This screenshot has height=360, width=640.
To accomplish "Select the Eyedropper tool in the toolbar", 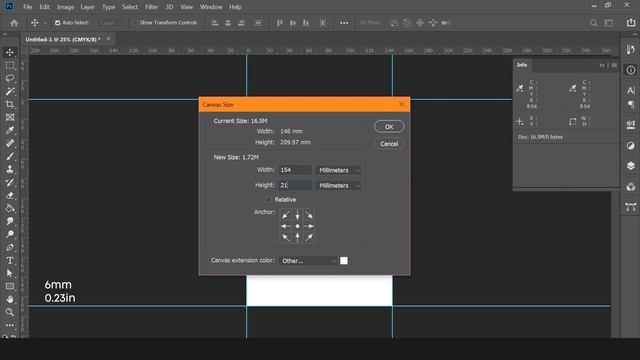I will (x=10, y=131).
